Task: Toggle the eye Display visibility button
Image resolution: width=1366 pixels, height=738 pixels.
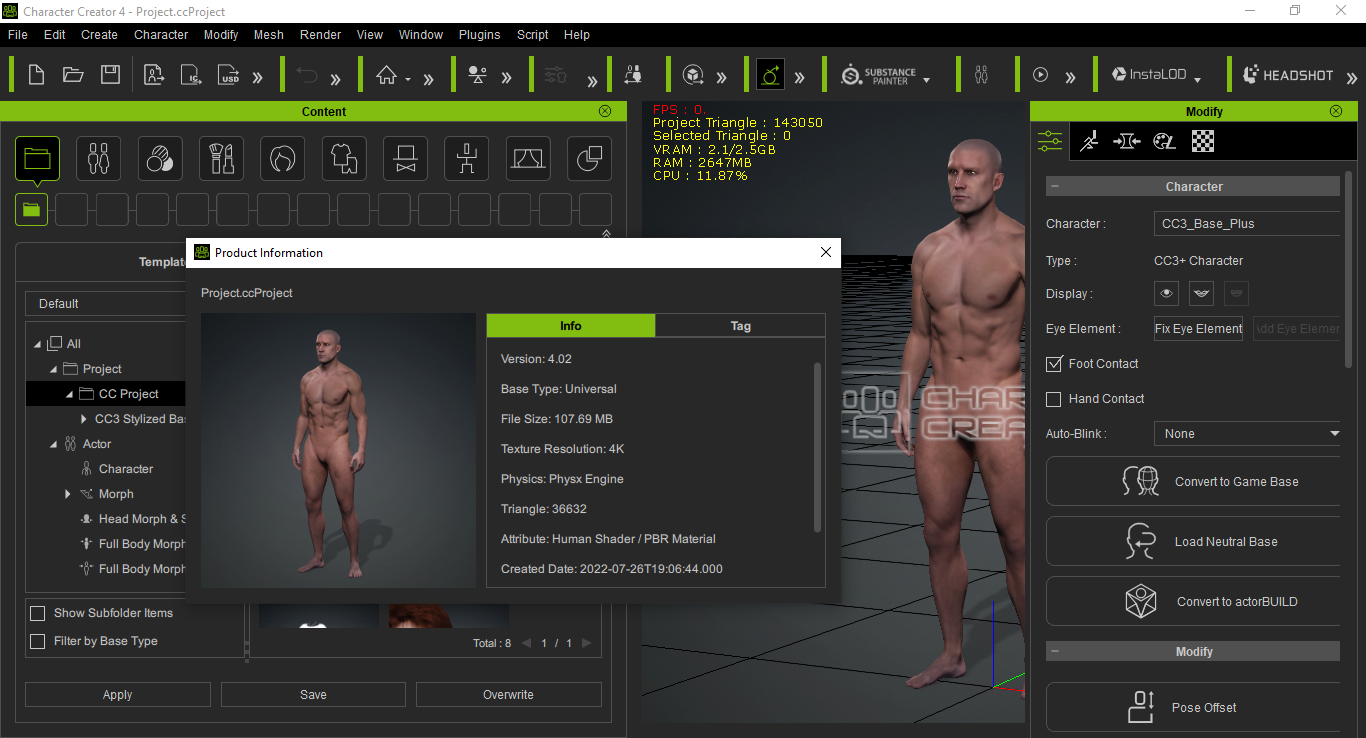Action: tap(1166, 294)
